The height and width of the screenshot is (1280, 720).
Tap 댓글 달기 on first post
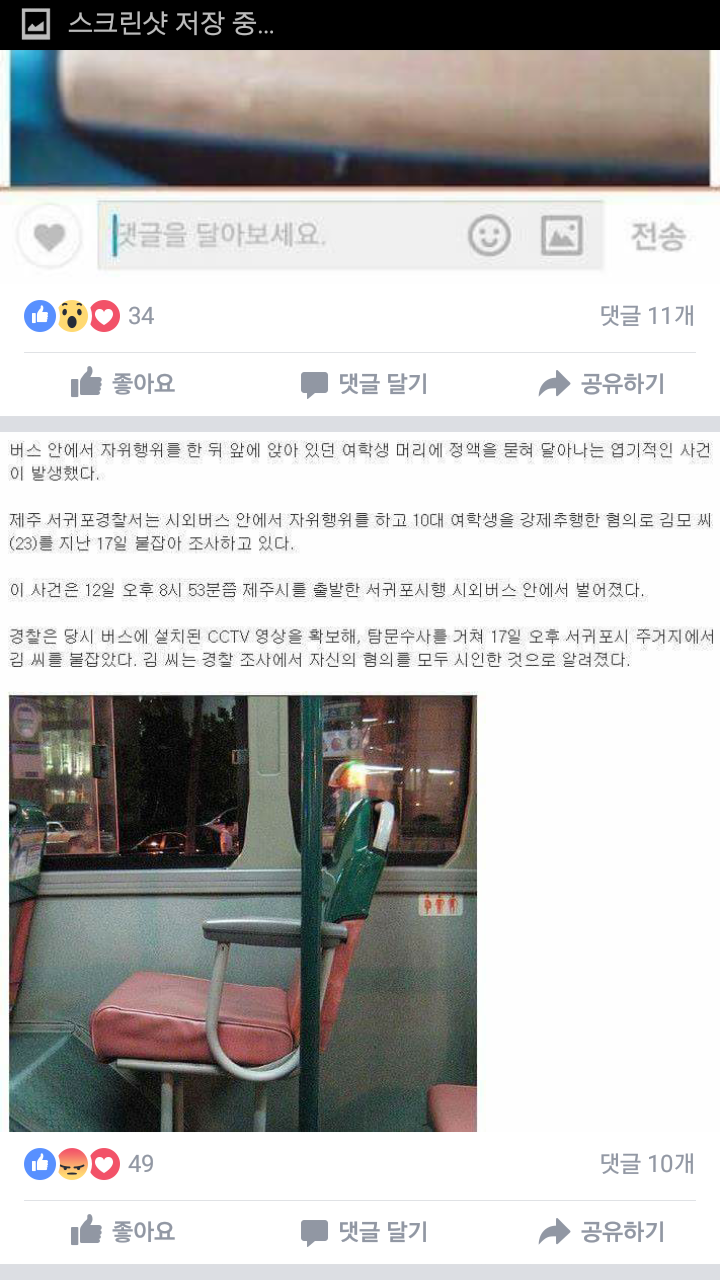(364, 384)
